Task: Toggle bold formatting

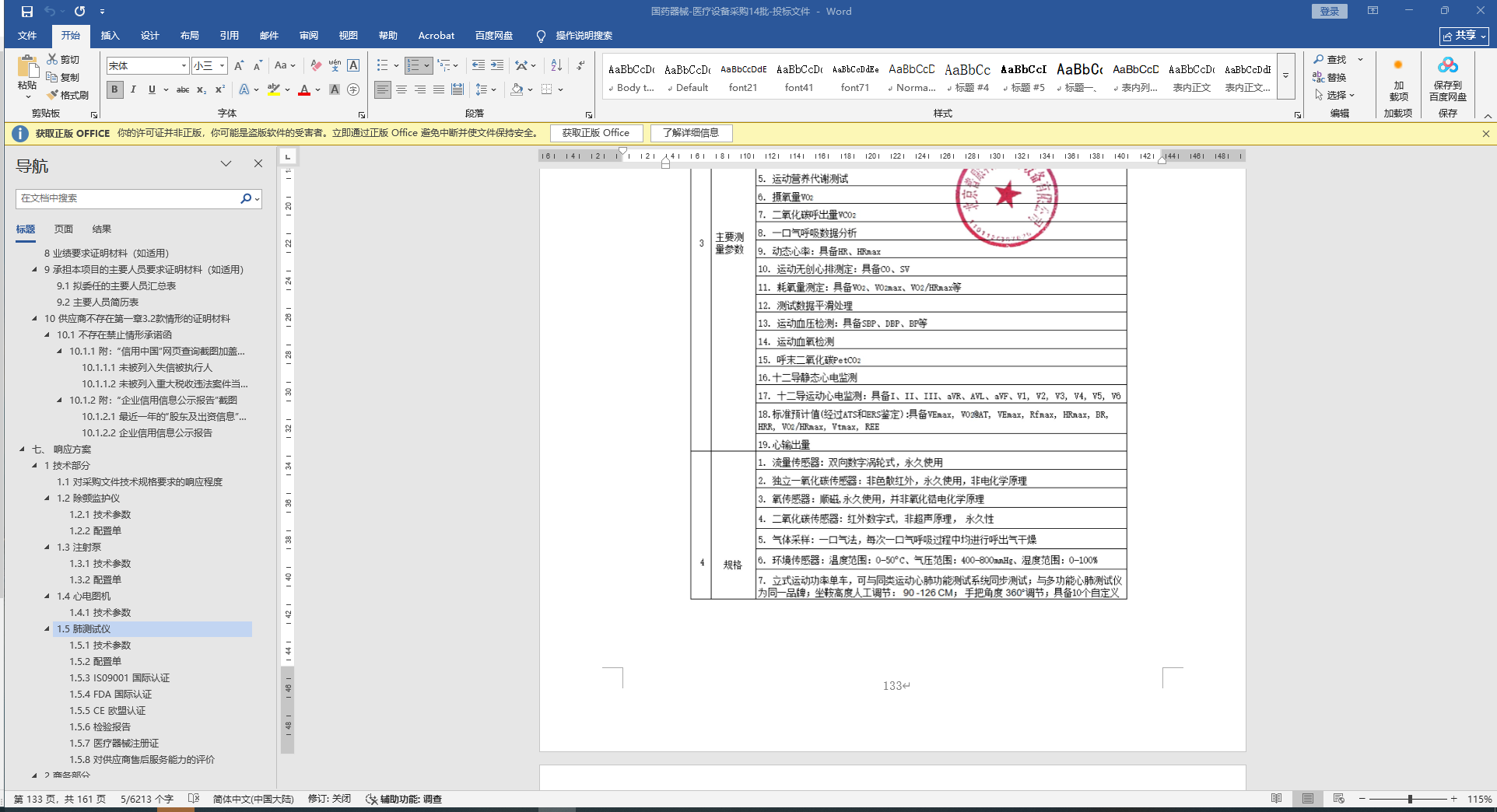Action: pyautogui.click(x=114, y=89)
